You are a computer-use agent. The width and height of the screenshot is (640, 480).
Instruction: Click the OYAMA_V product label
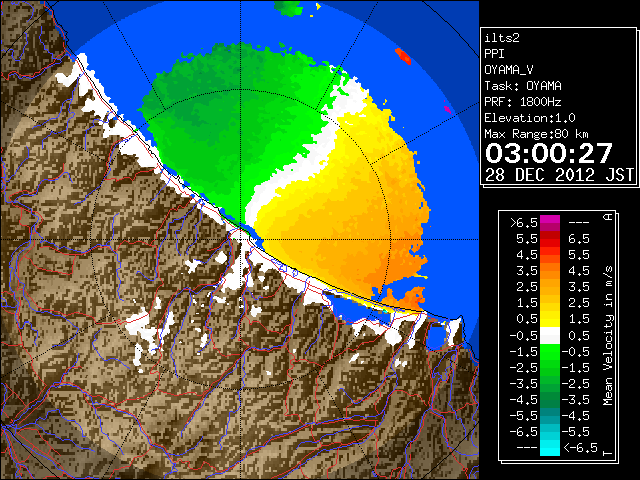click(x=509, y=70)
